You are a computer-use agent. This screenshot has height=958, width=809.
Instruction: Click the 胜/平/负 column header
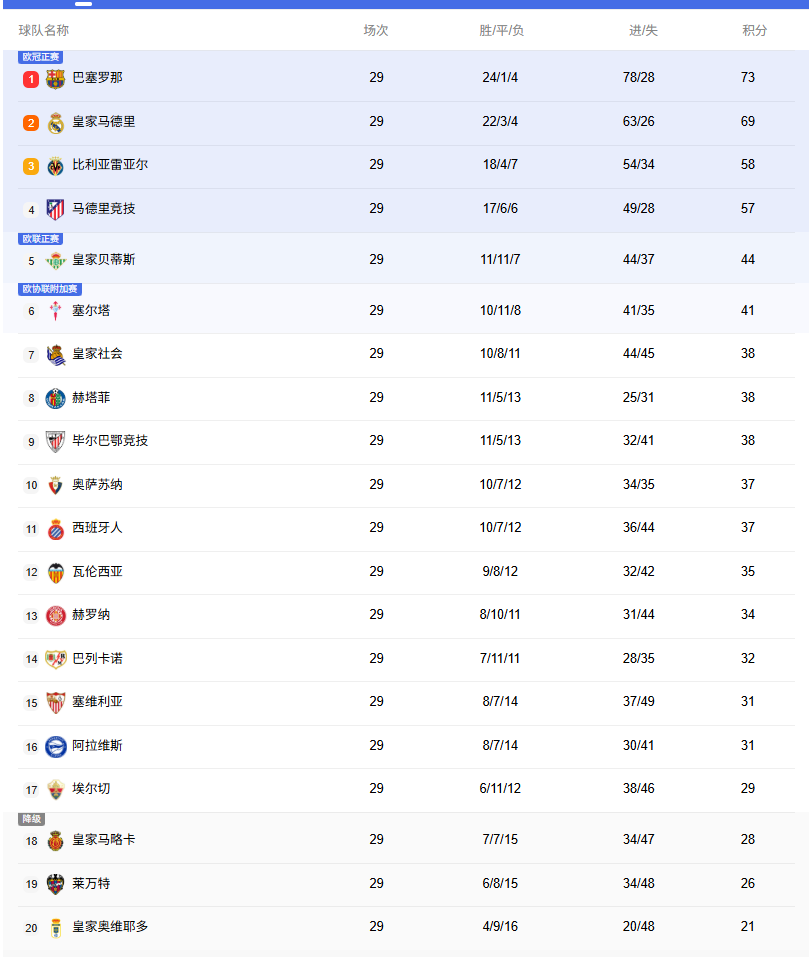coord(501,31)
